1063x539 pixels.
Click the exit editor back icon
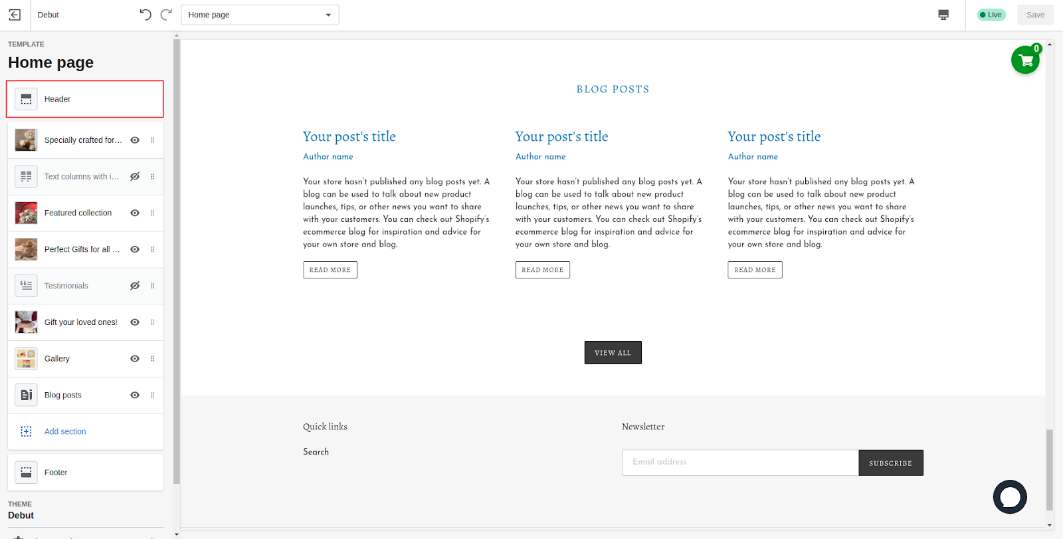point(15,15)
